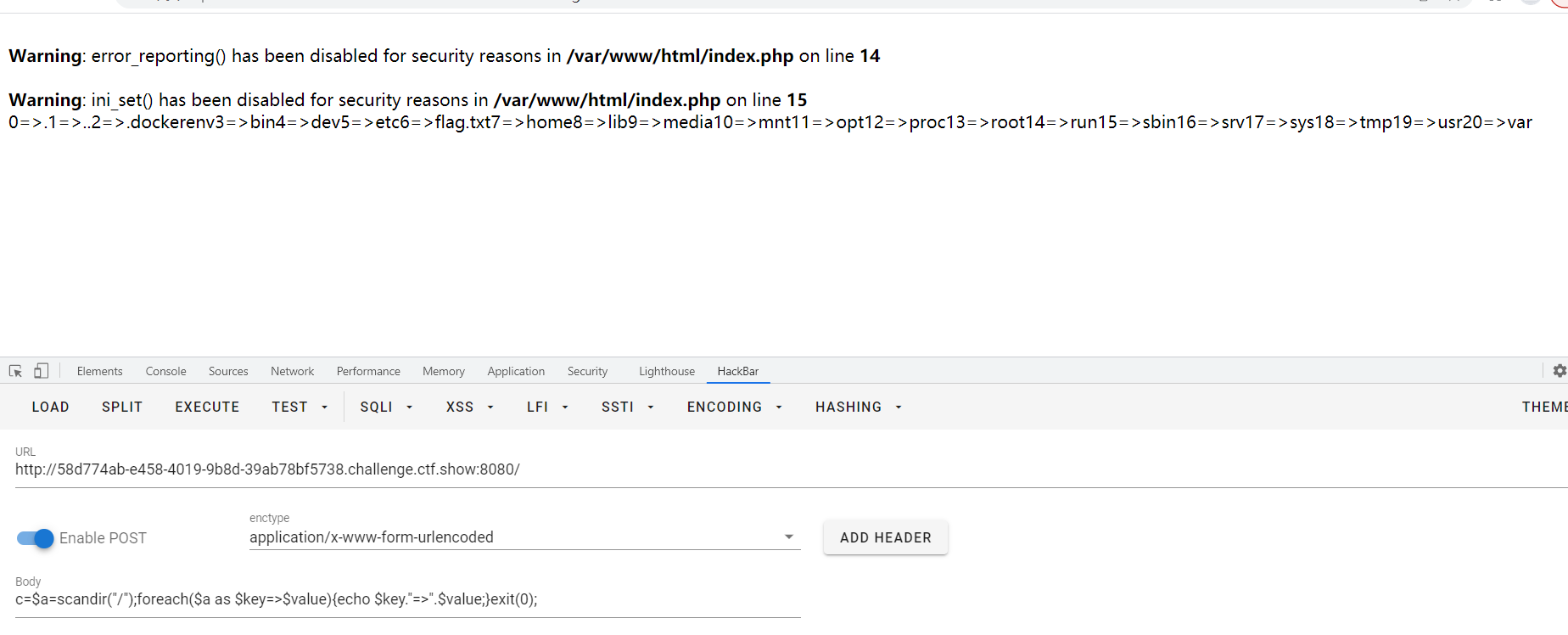Image resolution: width=1568 pixels, height=635 pixels.
Task: Click the directory listing containing flag.txt
Action: pyautogui.click(x=770, y=122)
